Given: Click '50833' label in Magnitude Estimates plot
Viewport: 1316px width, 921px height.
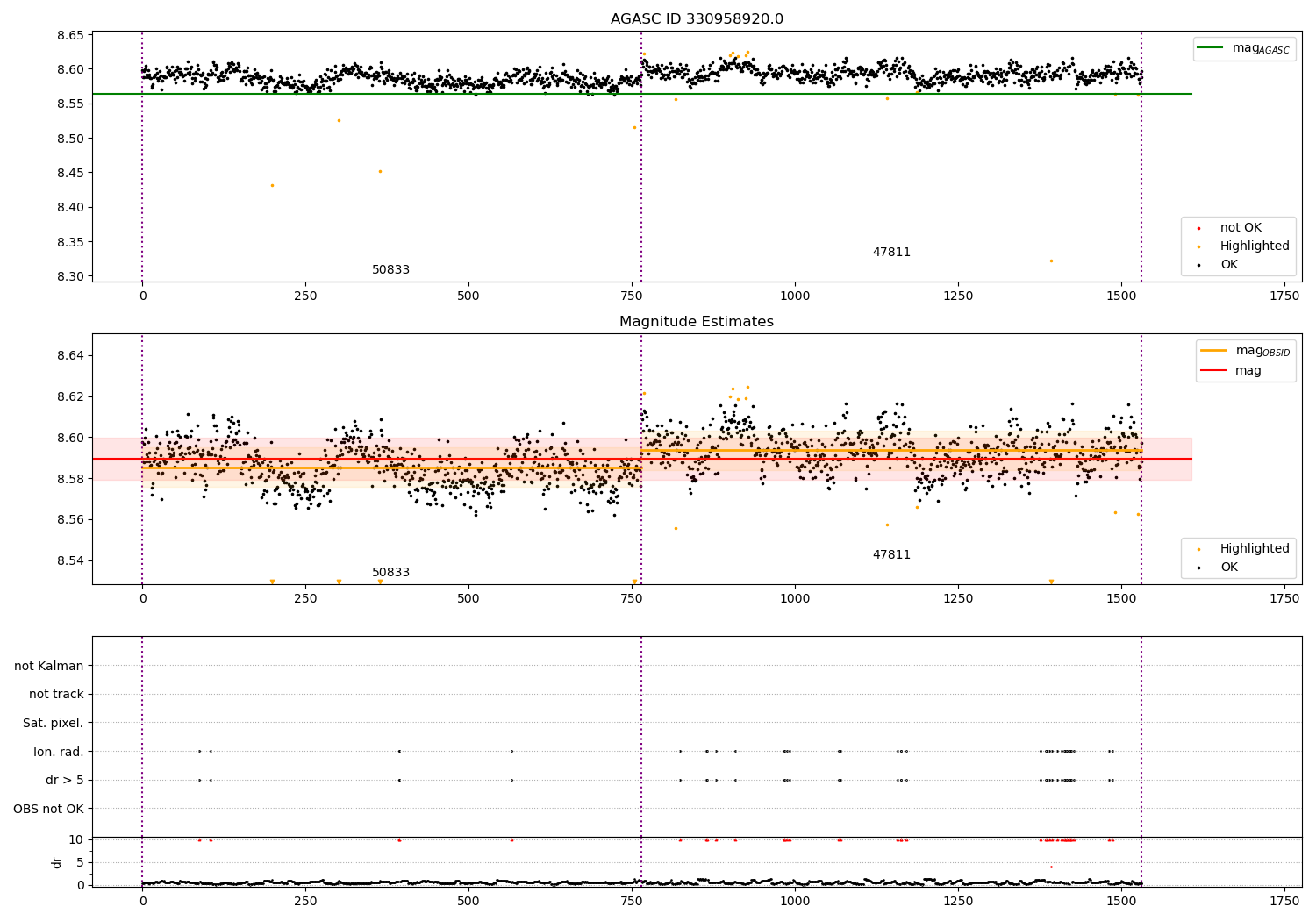Looking at the screenshot, I should 390,573.
